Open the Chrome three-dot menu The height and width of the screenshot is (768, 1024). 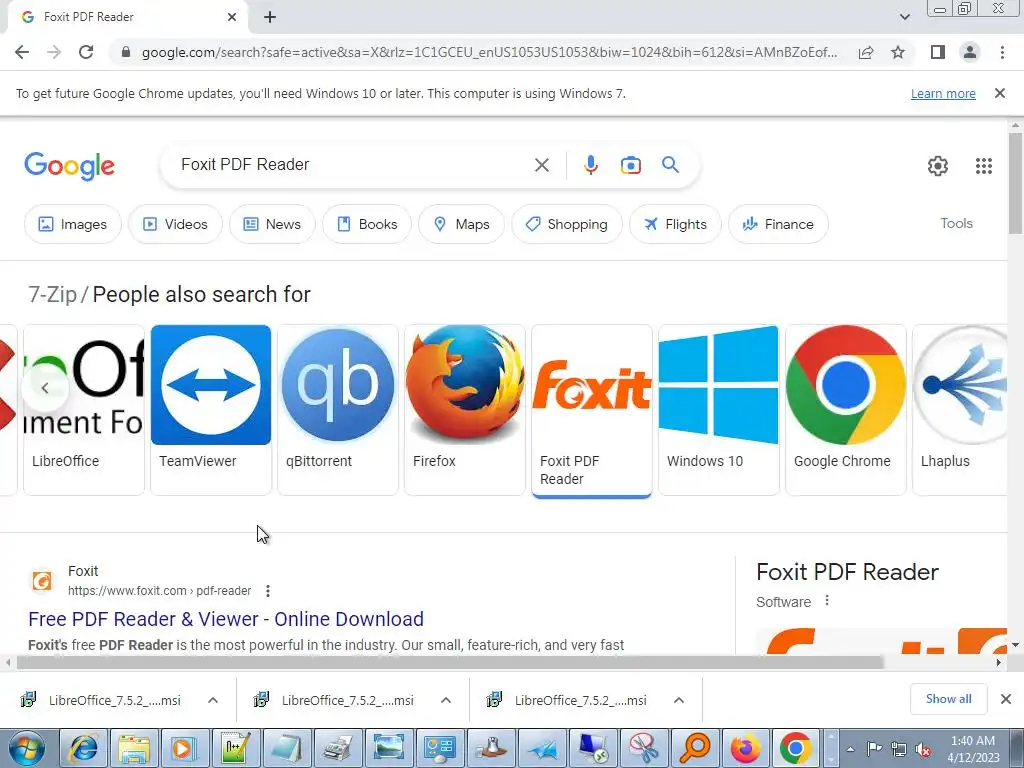pyautogui.click(x=1002, y=52)
